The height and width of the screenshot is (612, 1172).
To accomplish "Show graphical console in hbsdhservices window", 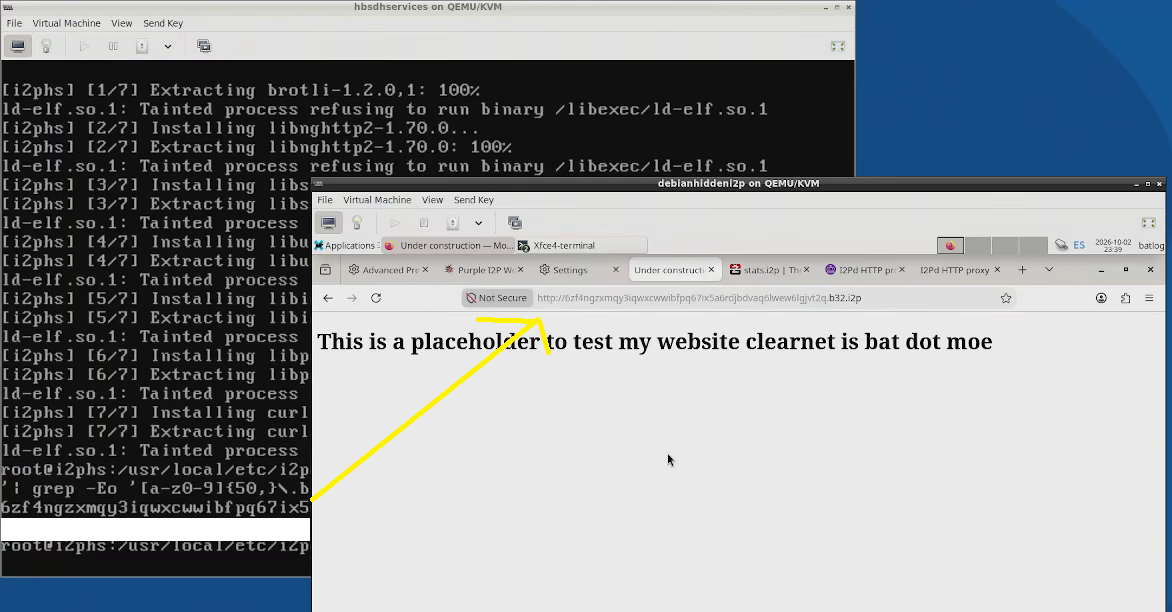I will click(x=18, y=46).
